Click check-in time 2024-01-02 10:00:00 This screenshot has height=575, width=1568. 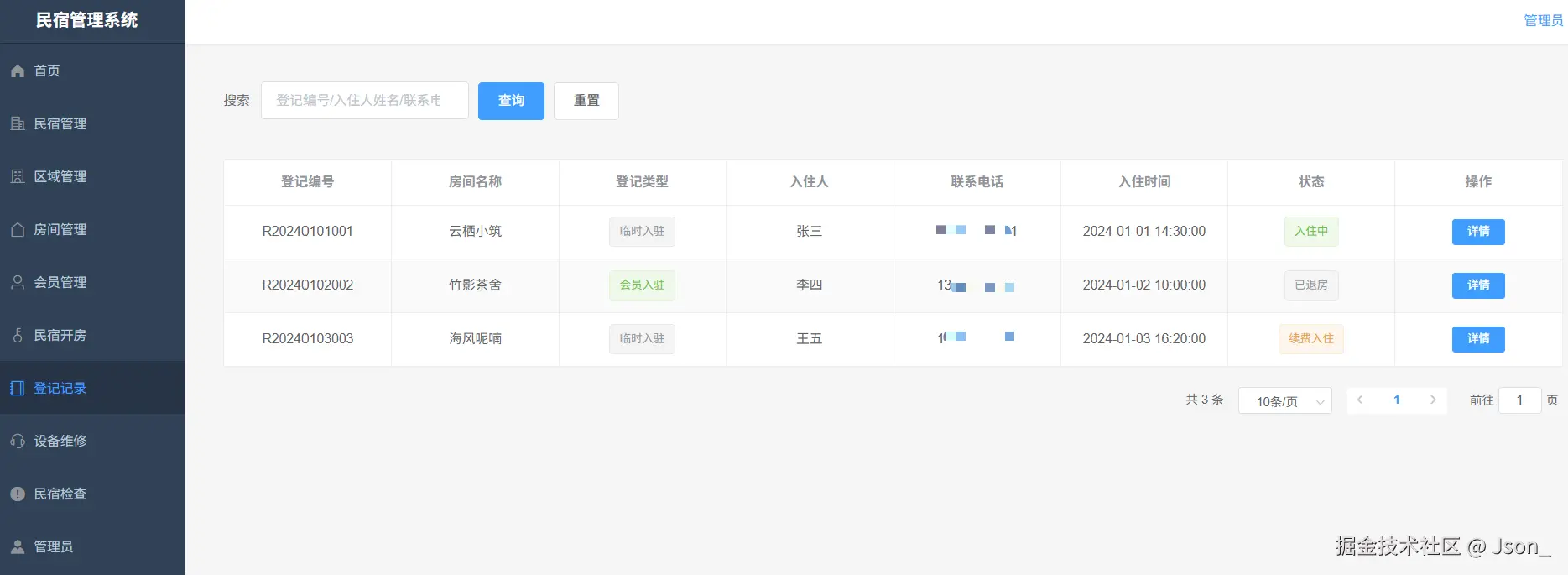(x=1144, y=285)
